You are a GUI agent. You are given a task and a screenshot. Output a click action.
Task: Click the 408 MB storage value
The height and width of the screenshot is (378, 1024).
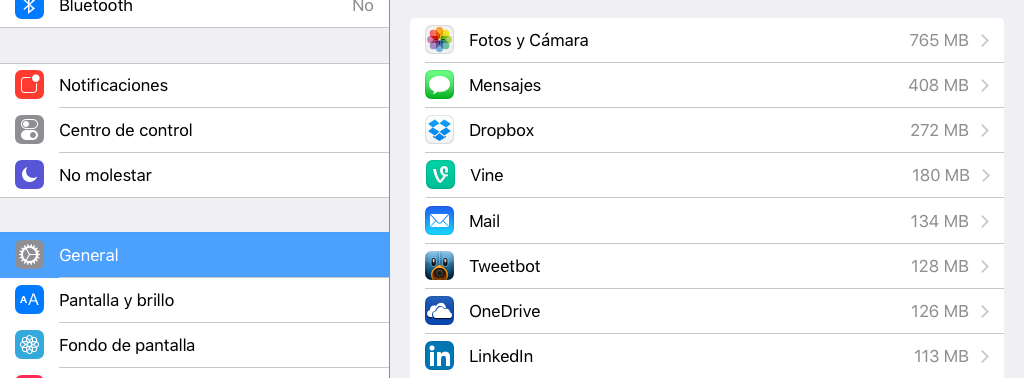coord(938,86)
